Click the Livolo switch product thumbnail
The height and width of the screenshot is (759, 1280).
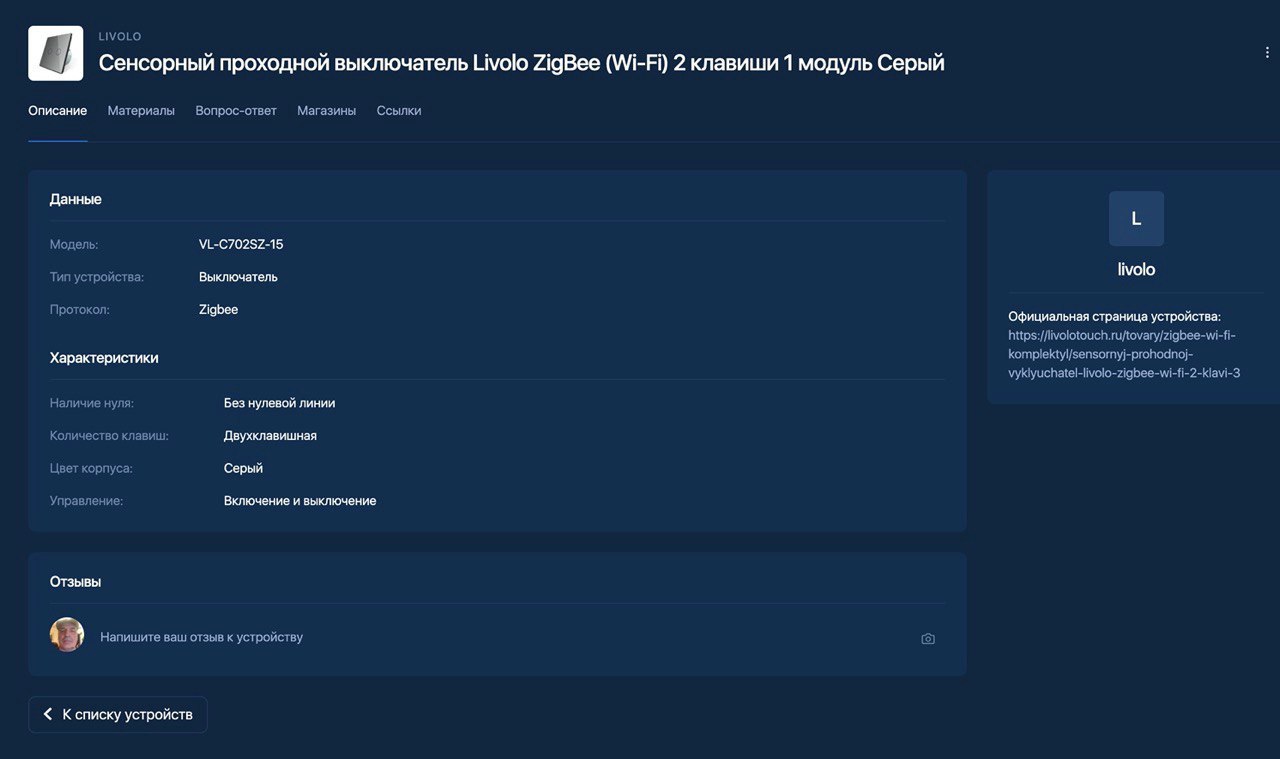pos(56,53)
